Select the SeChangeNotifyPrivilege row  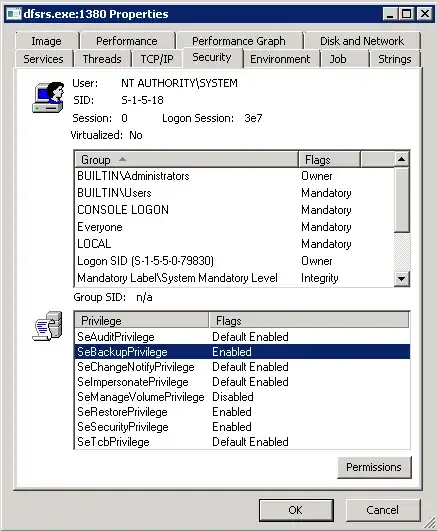pyautogui.click(x=242, y=367)
